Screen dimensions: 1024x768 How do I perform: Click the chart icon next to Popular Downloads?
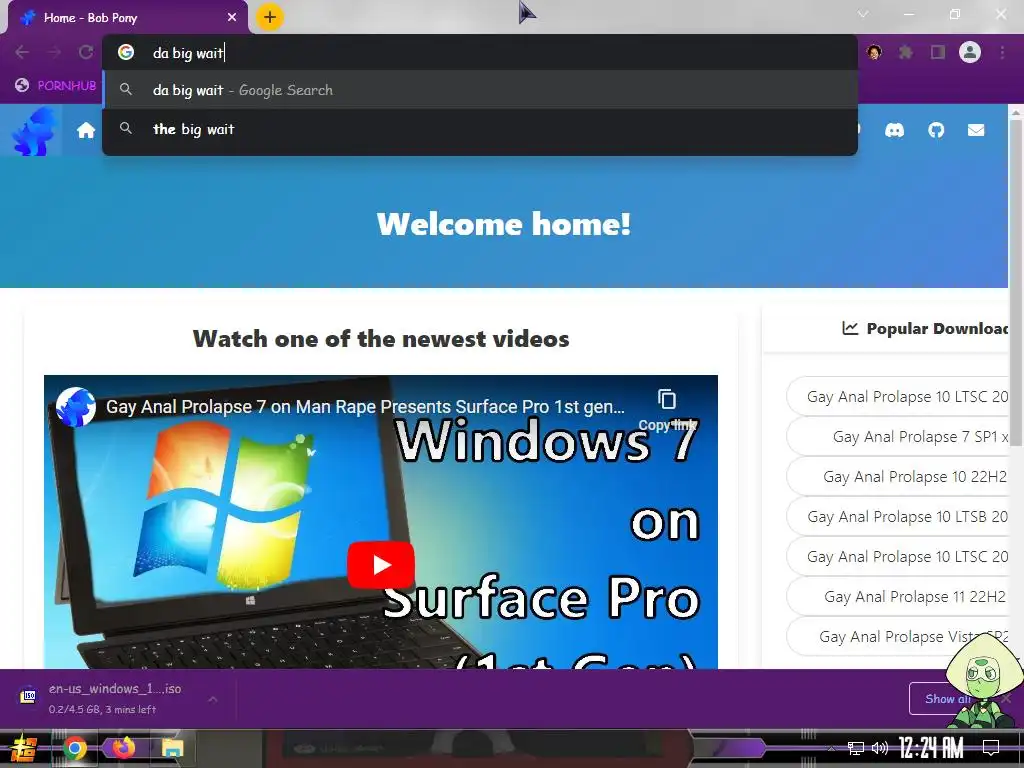click(x=850, y=328)
